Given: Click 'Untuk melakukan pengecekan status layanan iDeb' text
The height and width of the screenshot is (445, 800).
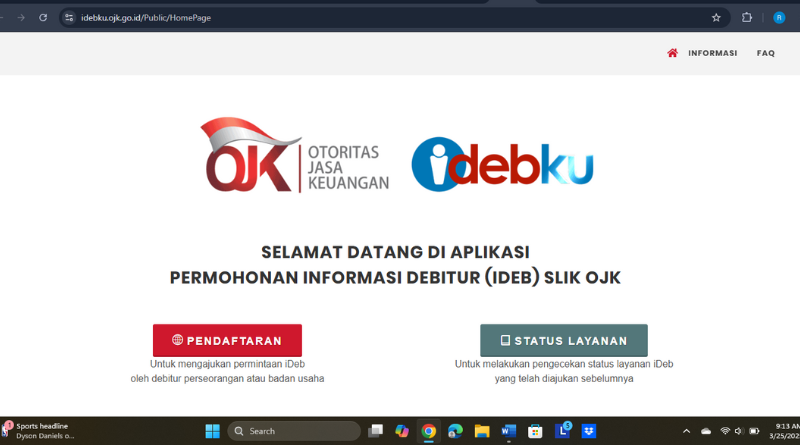Looking at the screenshot, I should click(564, 364).
